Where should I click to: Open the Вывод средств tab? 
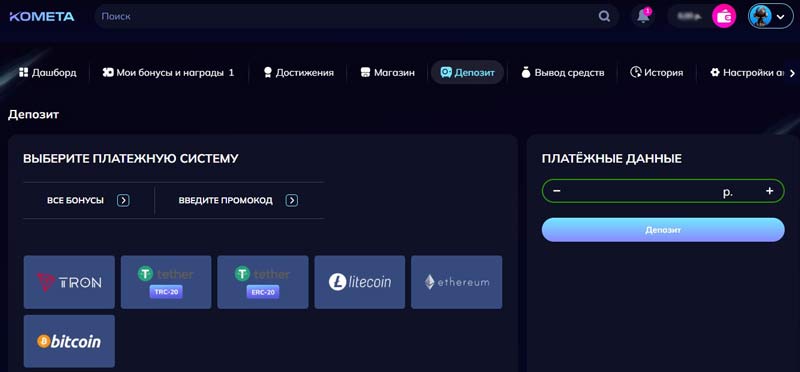pos(563,72)
